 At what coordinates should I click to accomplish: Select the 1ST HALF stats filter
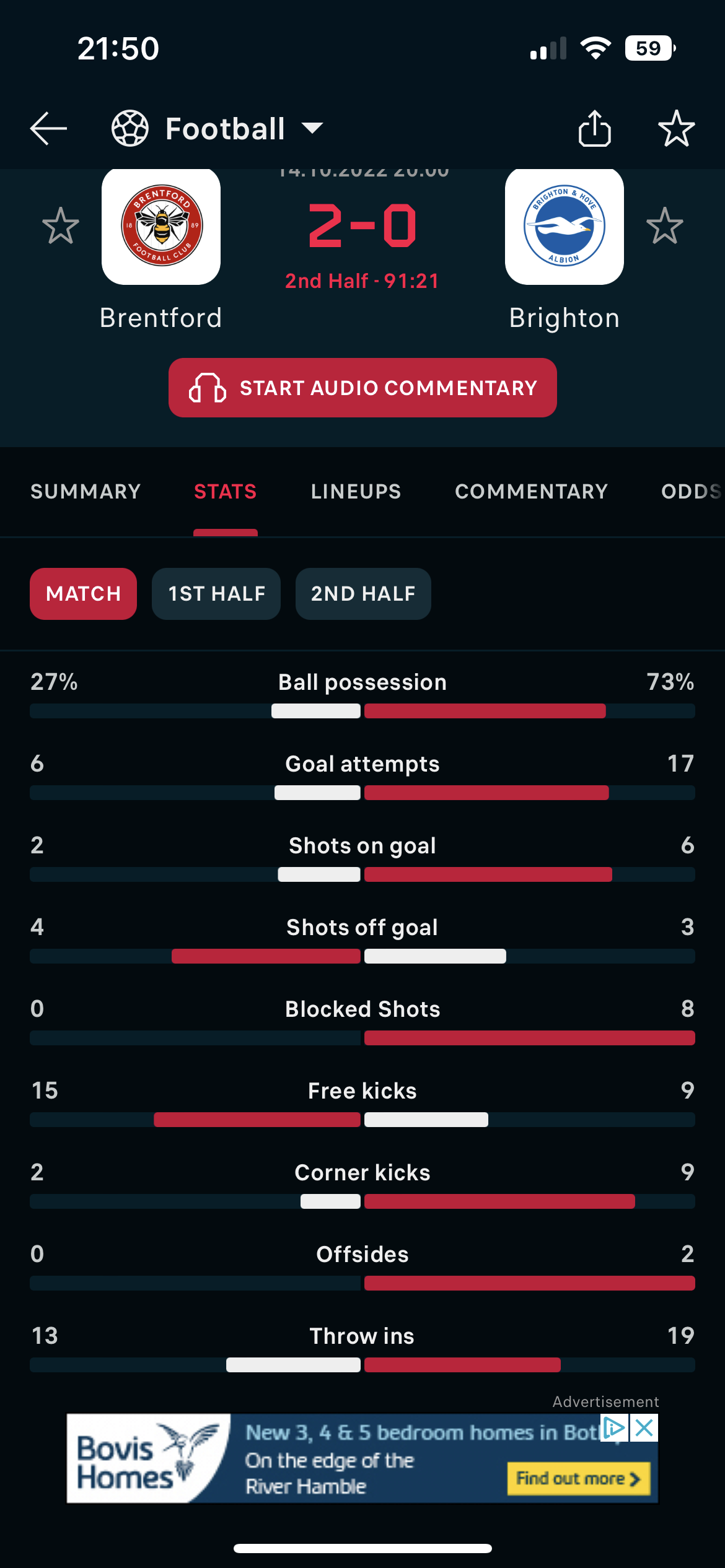coord(216,594)
